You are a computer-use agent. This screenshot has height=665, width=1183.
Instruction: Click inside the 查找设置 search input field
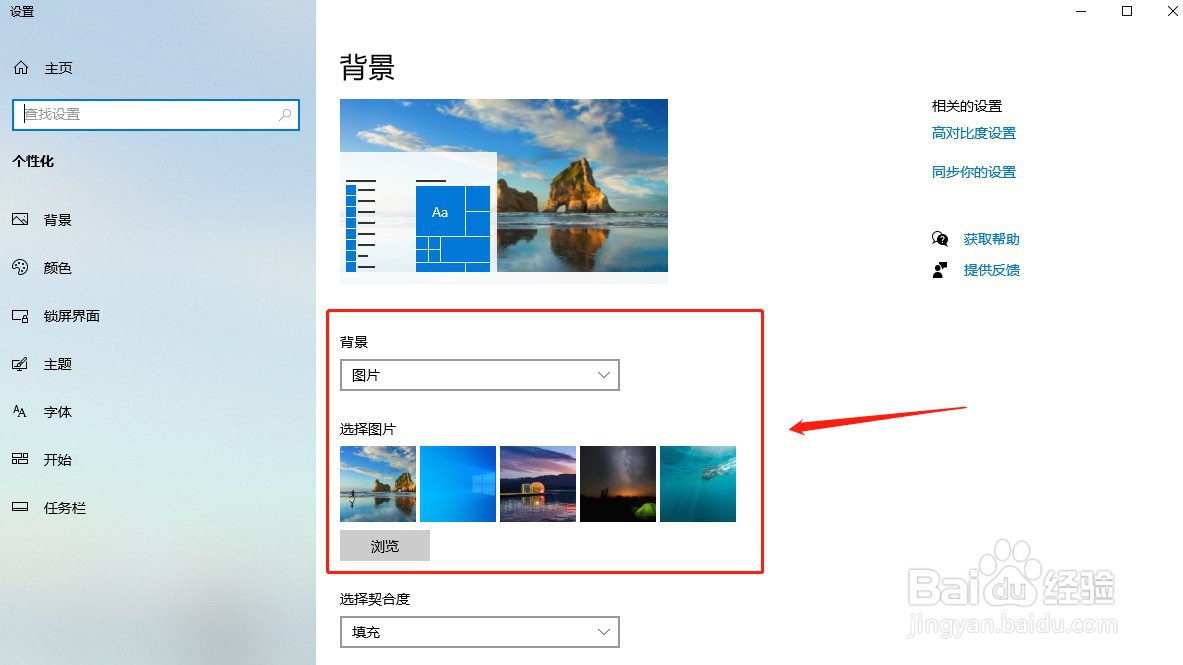point(150,114)
